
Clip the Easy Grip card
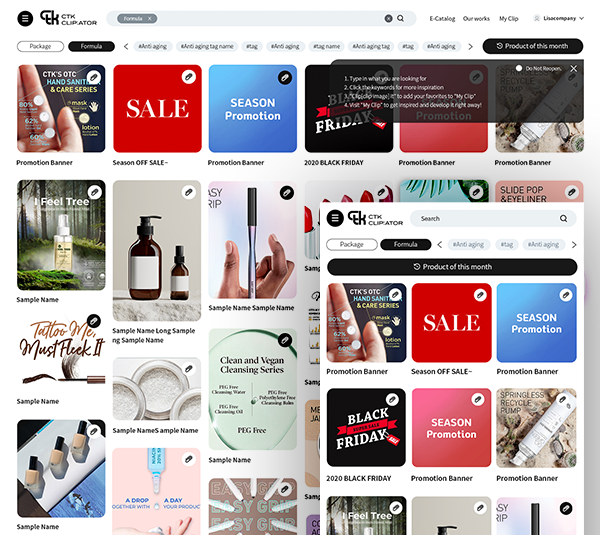(285, 489)
